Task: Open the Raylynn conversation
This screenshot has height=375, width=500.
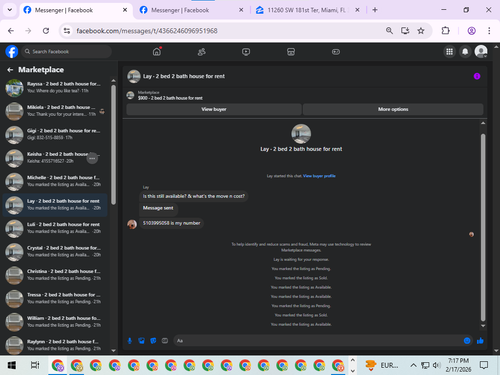Action: click(x=55, y=345)
